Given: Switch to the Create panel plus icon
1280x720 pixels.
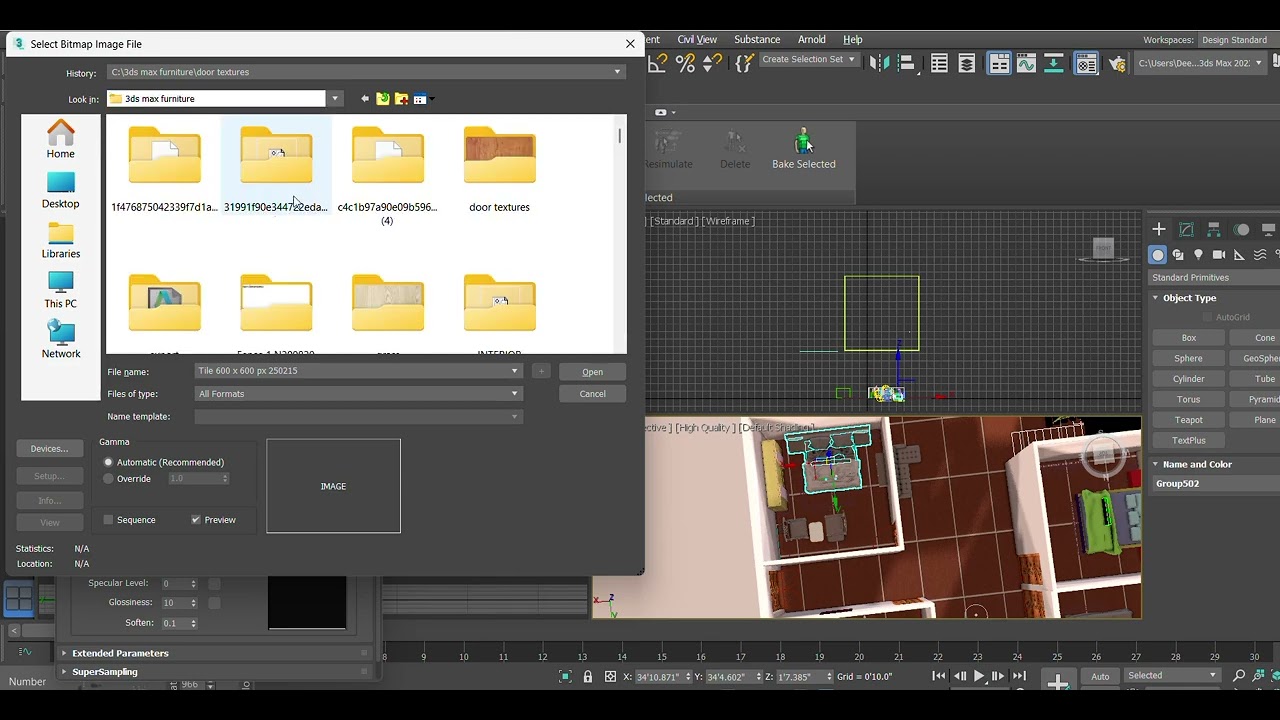Looking at the screenshot, I should tap(1159, 230).
